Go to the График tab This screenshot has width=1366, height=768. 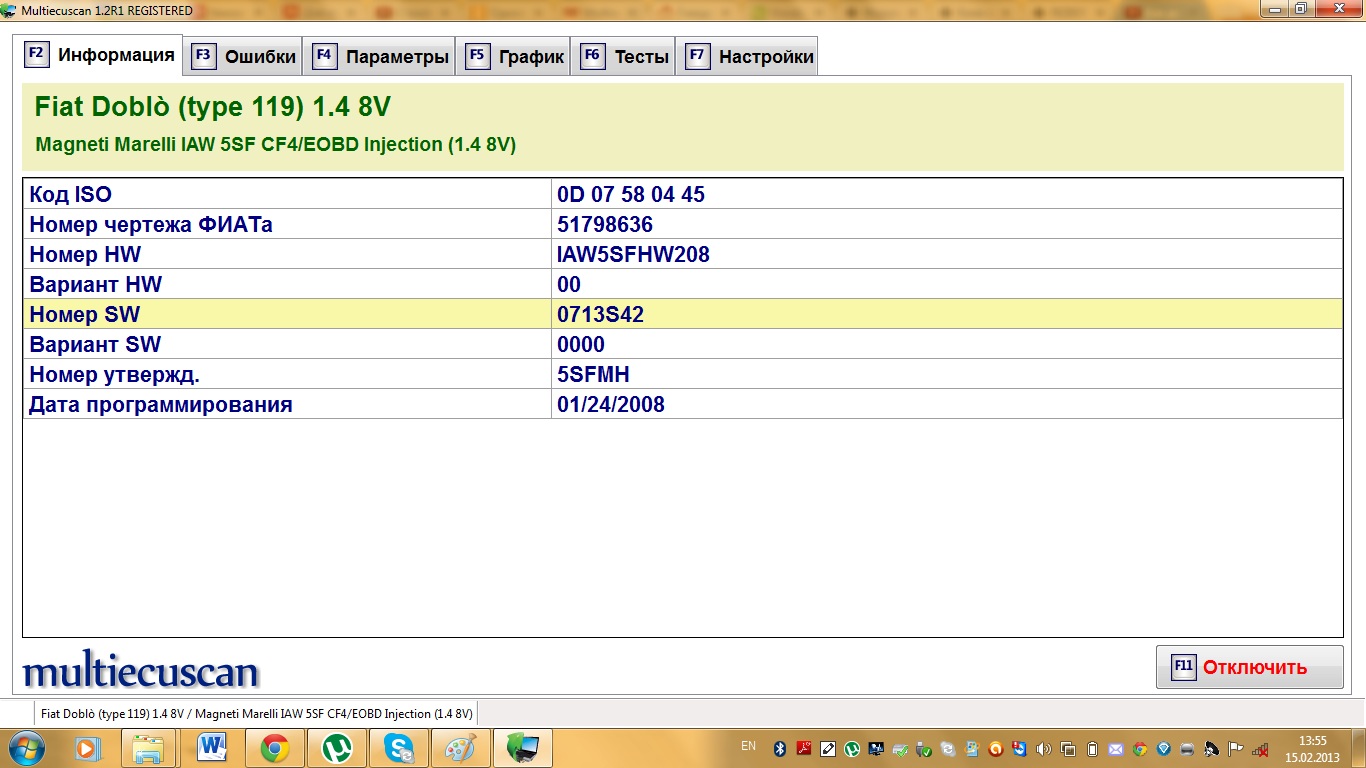(x=516, y=57)
